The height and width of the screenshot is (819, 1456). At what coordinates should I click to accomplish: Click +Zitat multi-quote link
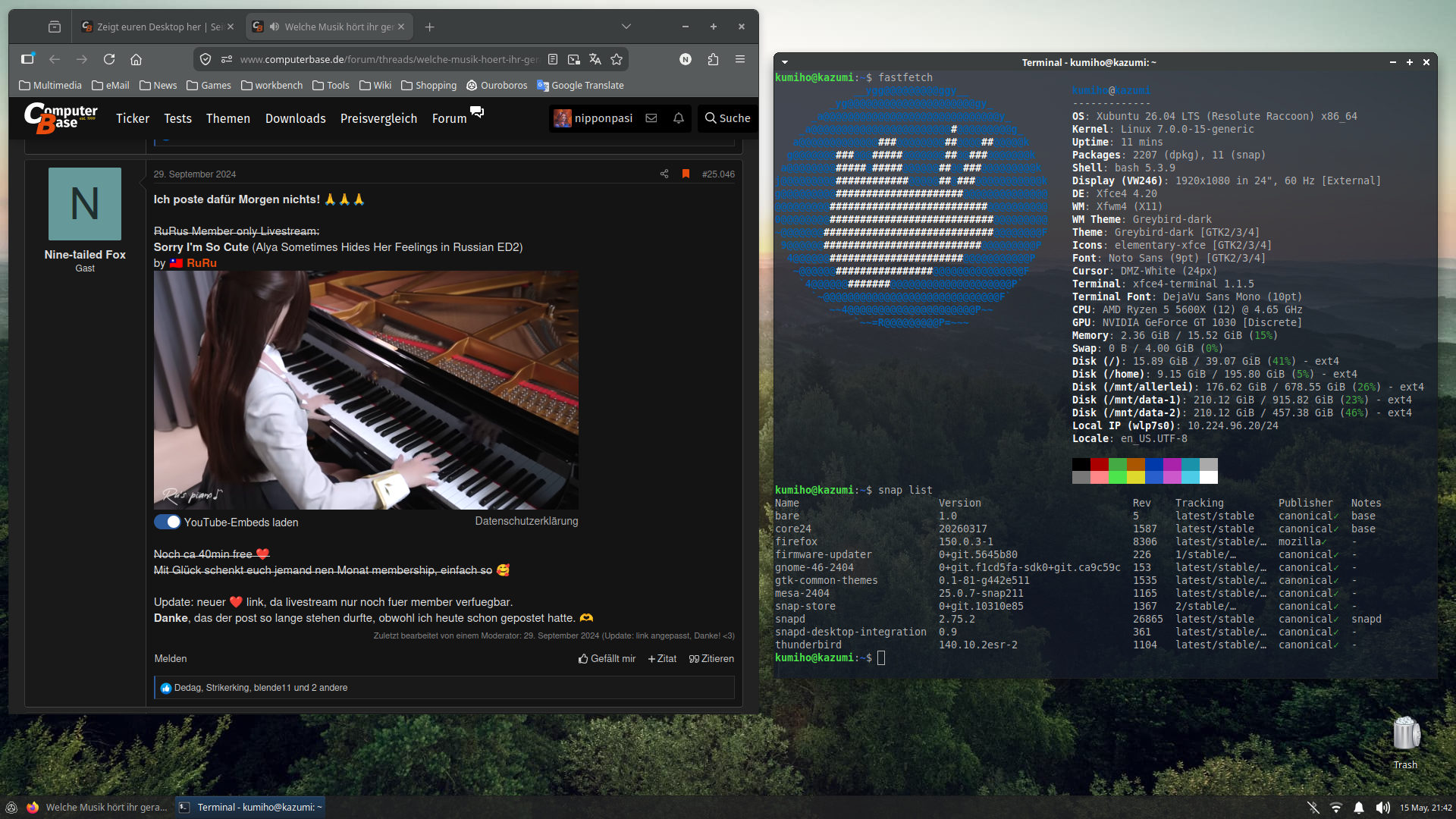click(662, 658)
